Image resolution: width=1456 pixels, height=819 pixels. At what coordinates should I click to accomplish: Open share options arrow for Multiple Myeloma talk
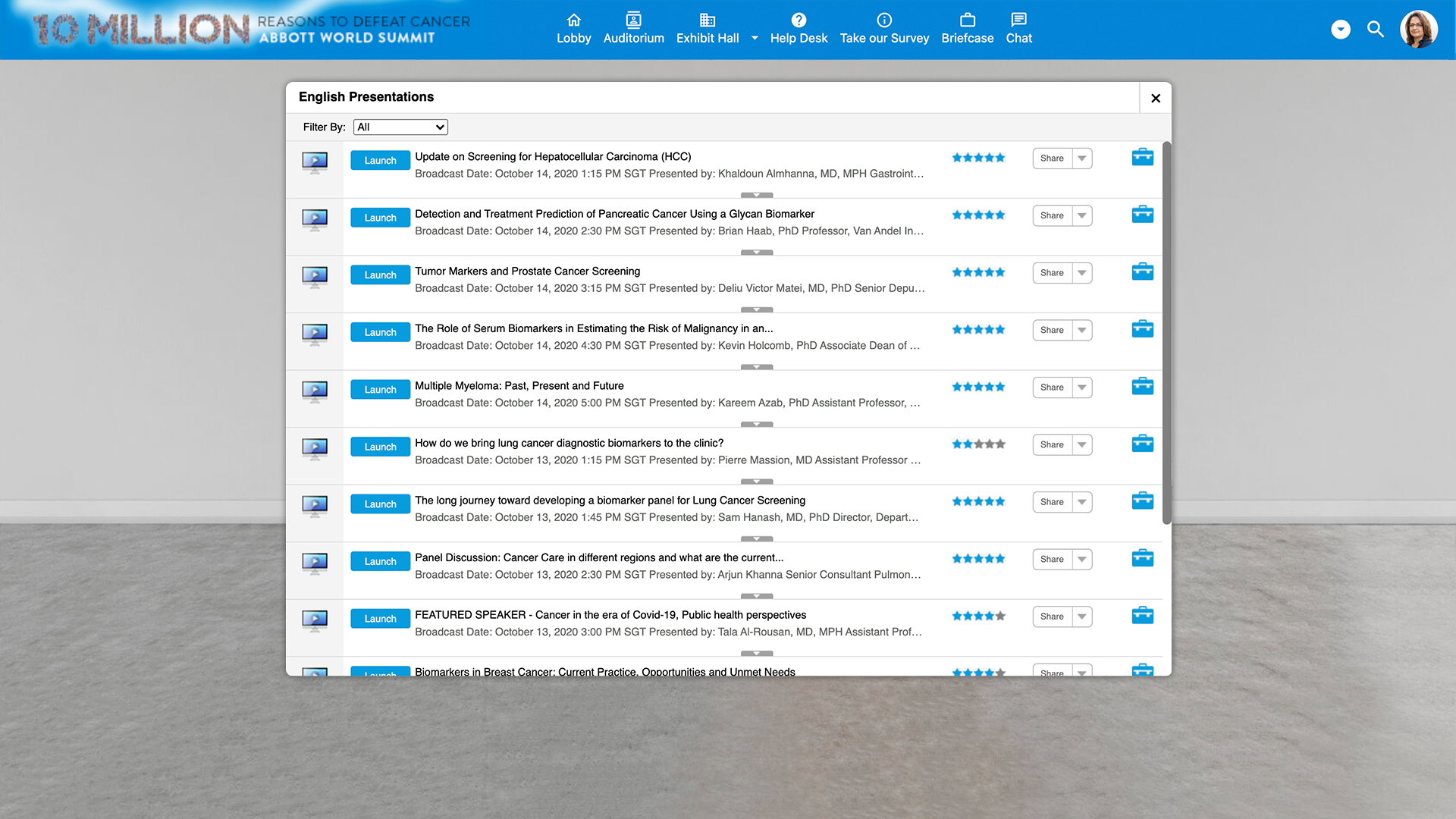1082,388
